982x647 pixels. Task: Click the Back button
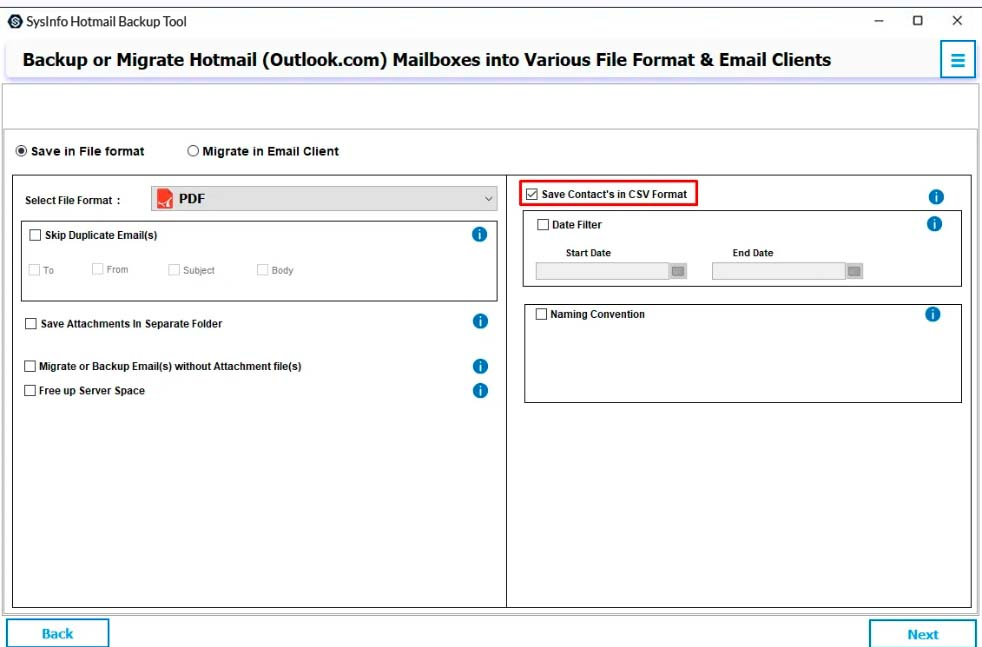[58, 633]
